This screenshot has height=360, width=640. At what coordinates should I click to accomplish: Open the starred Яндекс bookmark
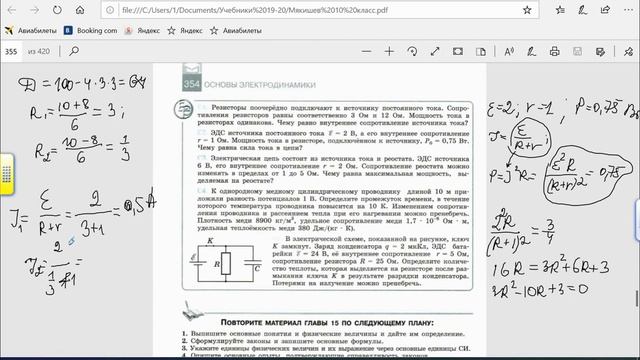click(x=185, y=31)
